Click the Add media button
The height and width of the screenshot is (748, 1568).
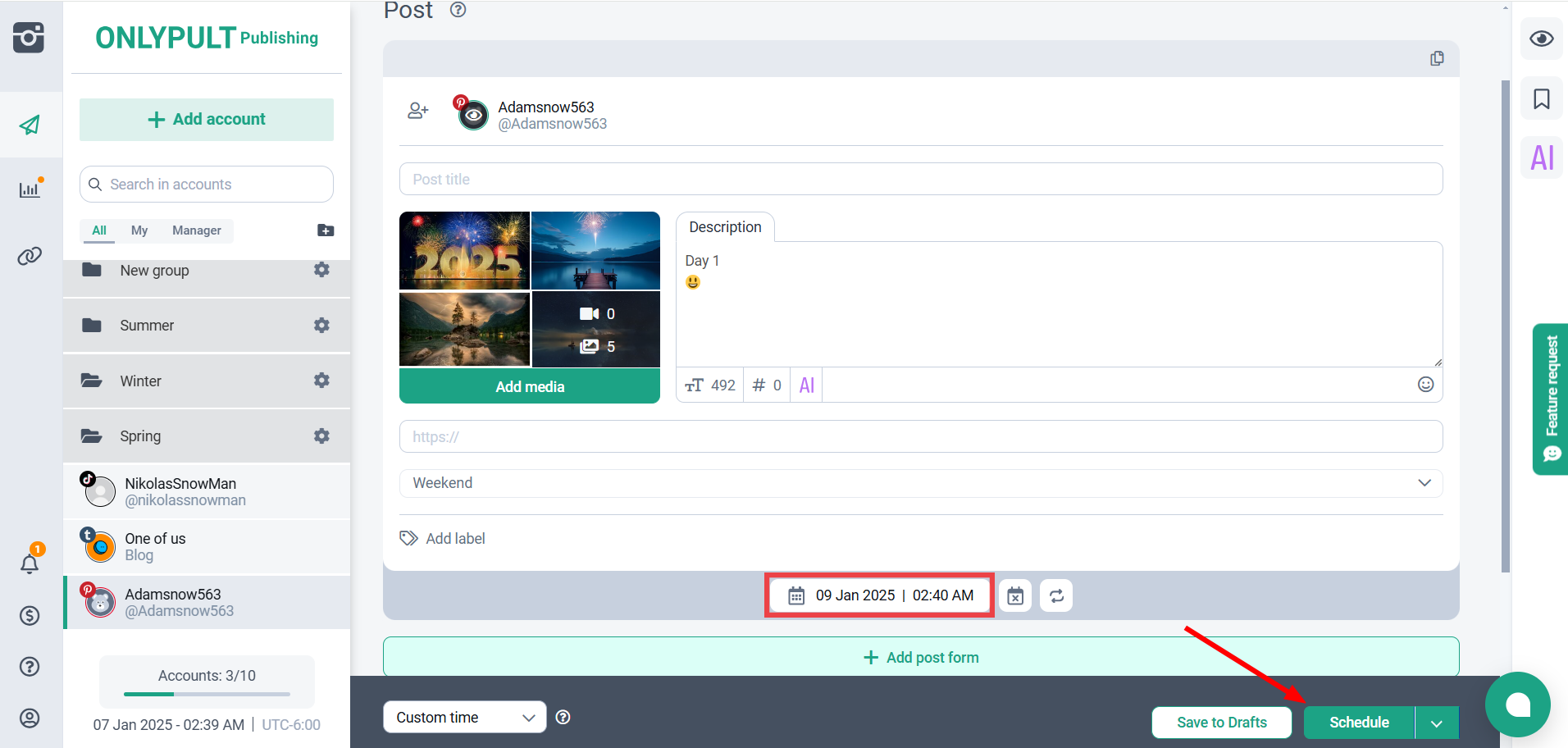(530, 386)
